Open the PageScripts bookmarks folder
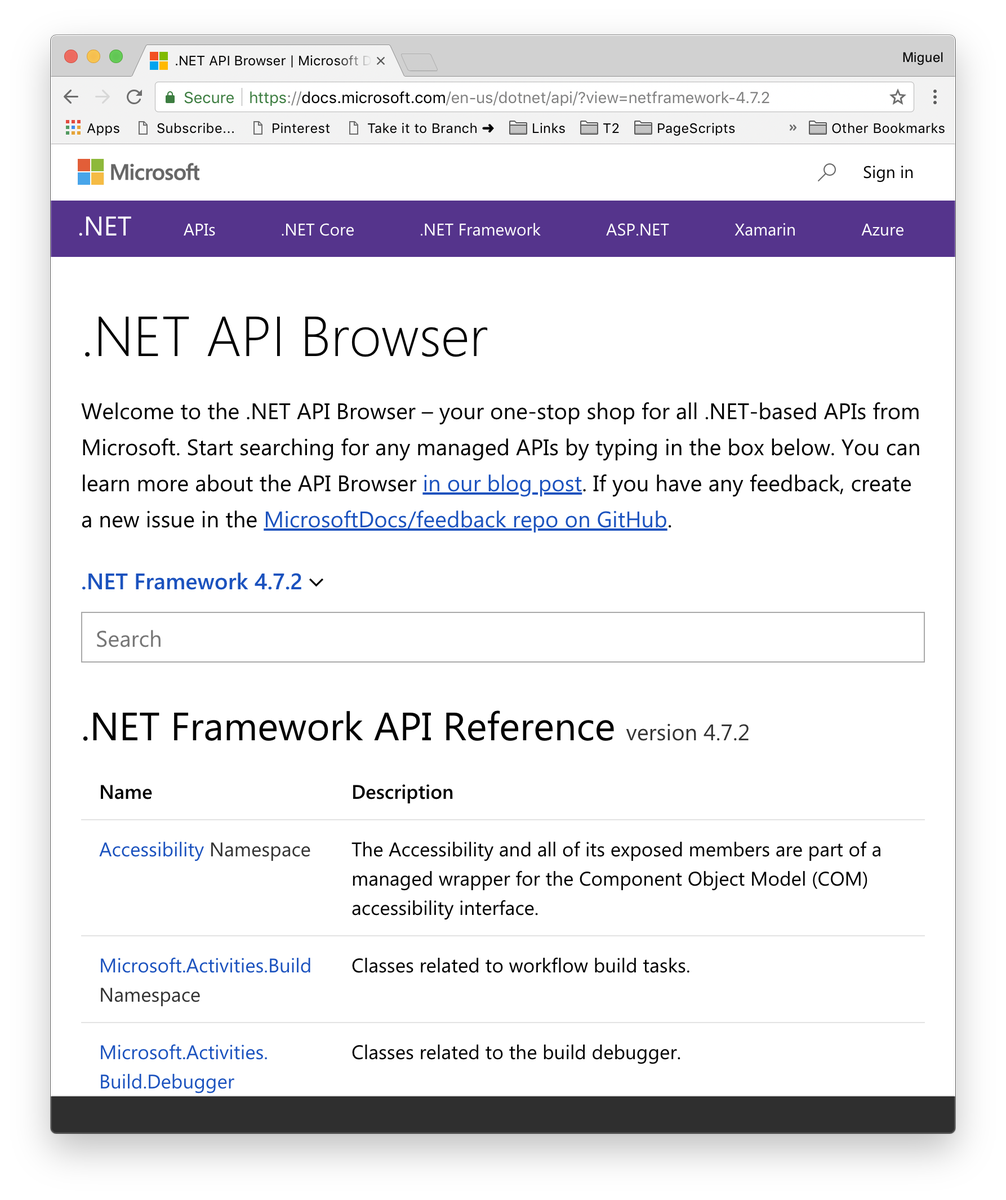This screenshot has width=1006, height=1200. [x=685, y=128]
